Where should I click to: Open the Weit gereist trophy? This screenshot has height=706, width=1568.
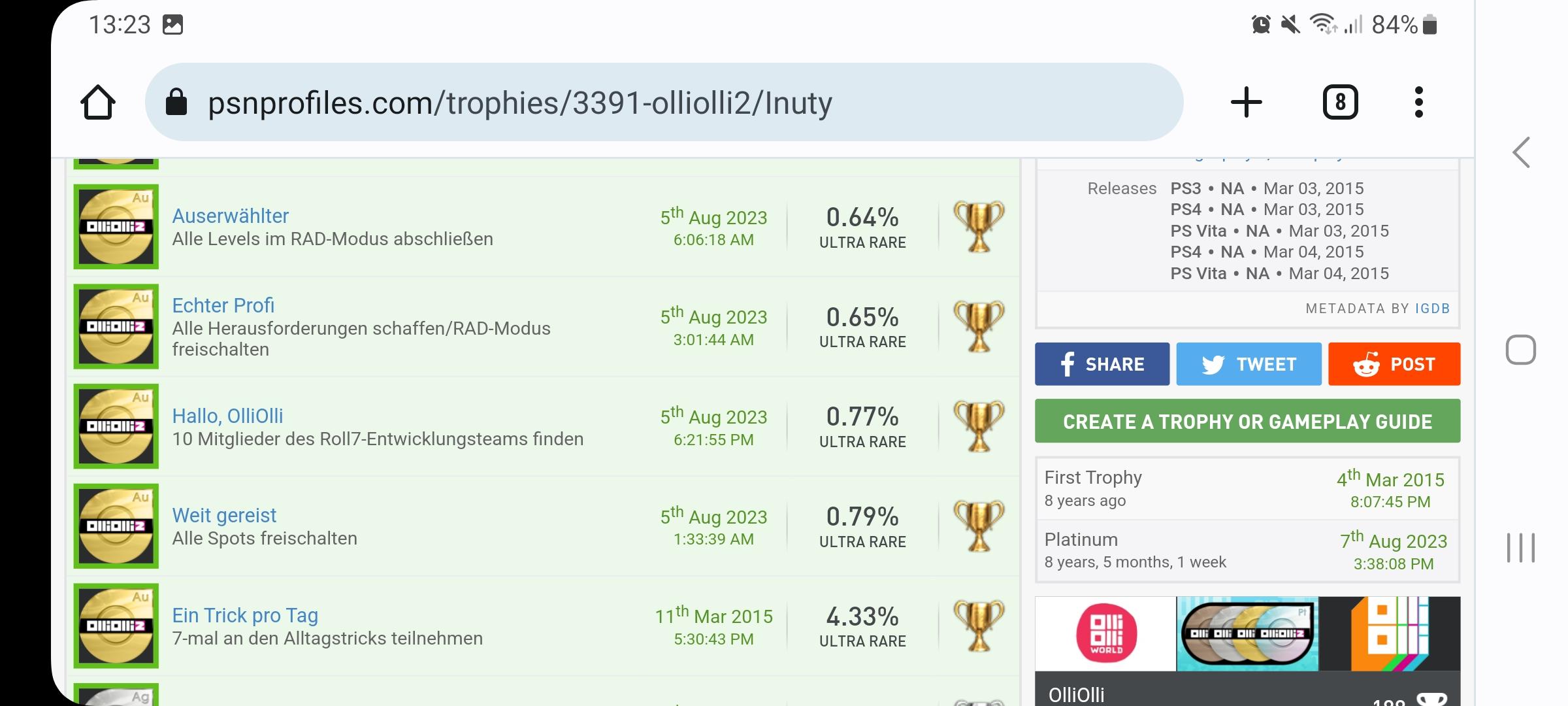(224, 515)
